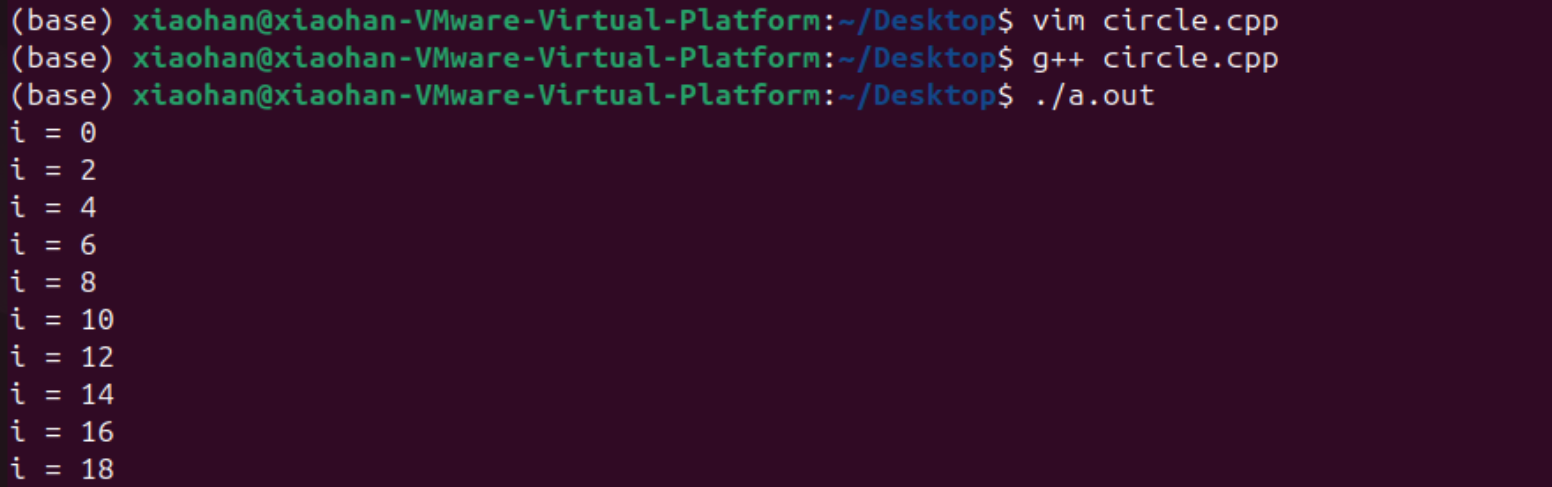Screen dimensions: 1552x487
Task: Click the 'g++ circle.cpp' command text
Action: coord(1155,58)
